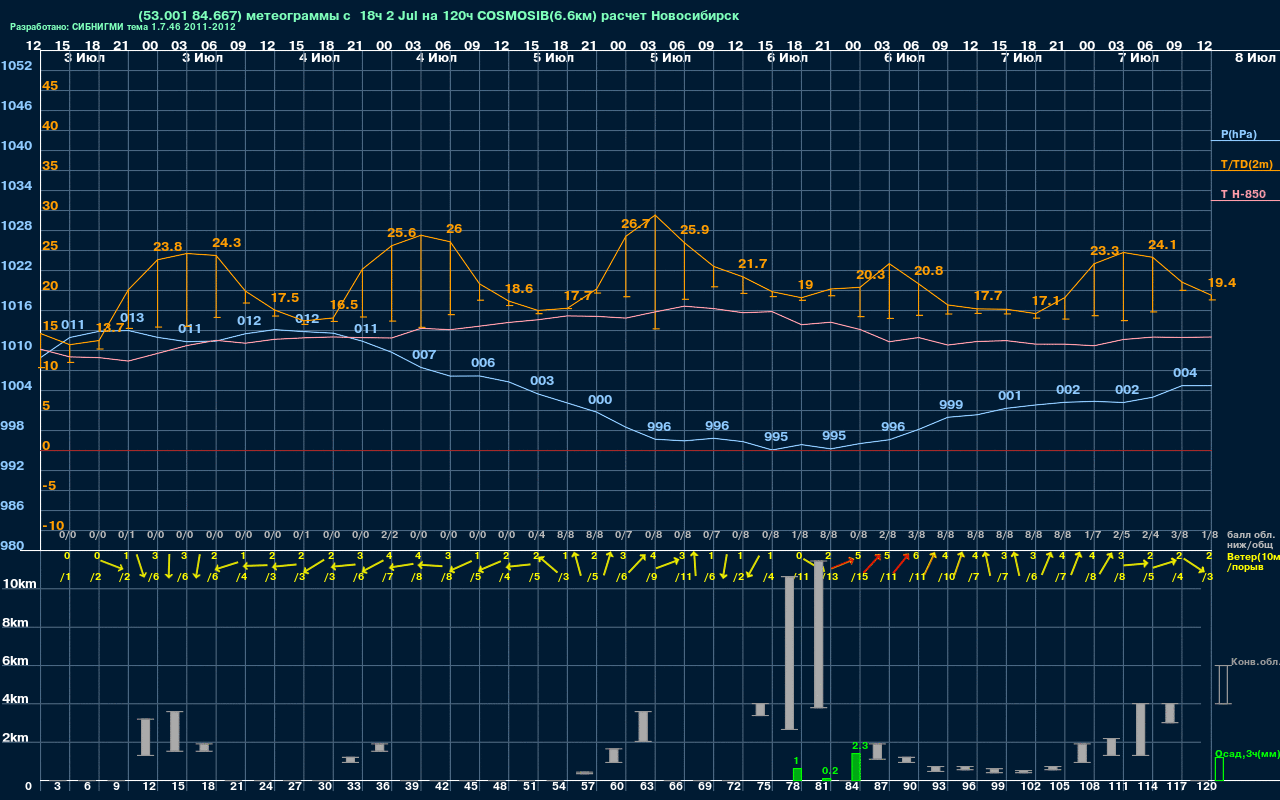
Task: Click the T/TD(2m) legend label
Action: tap(1246, 164)
